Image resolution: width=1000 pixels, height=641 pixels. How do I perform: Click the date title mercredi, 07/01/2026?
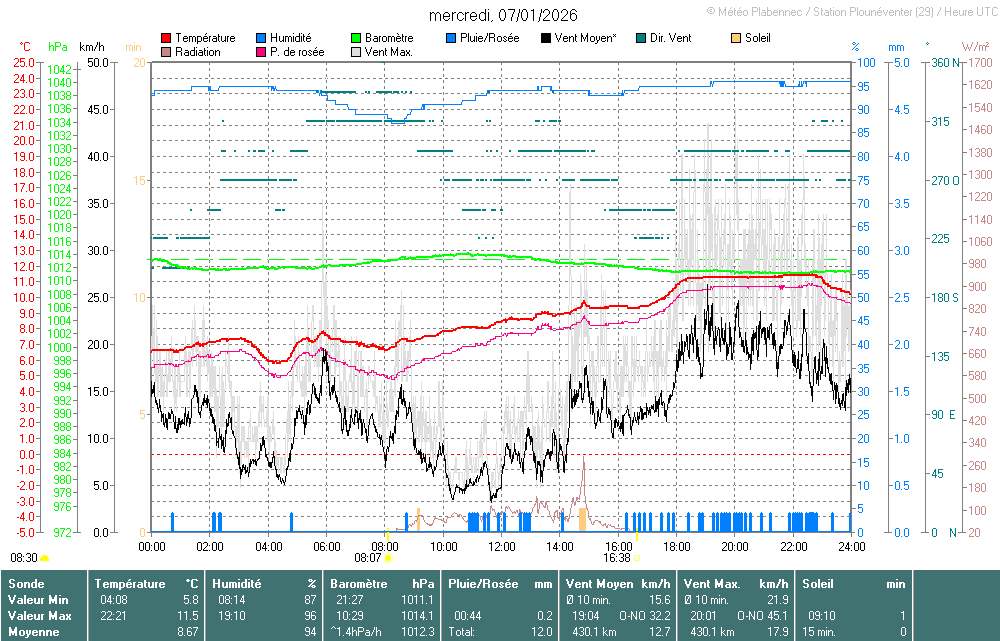click(502, 15)
